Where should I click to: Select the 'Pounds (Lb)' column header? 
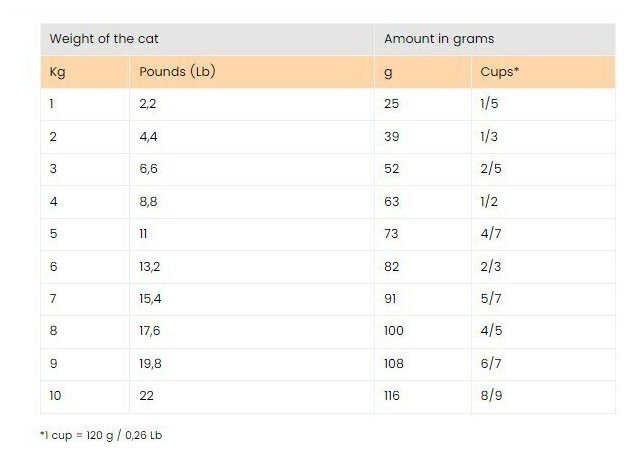tap(178, 72)
